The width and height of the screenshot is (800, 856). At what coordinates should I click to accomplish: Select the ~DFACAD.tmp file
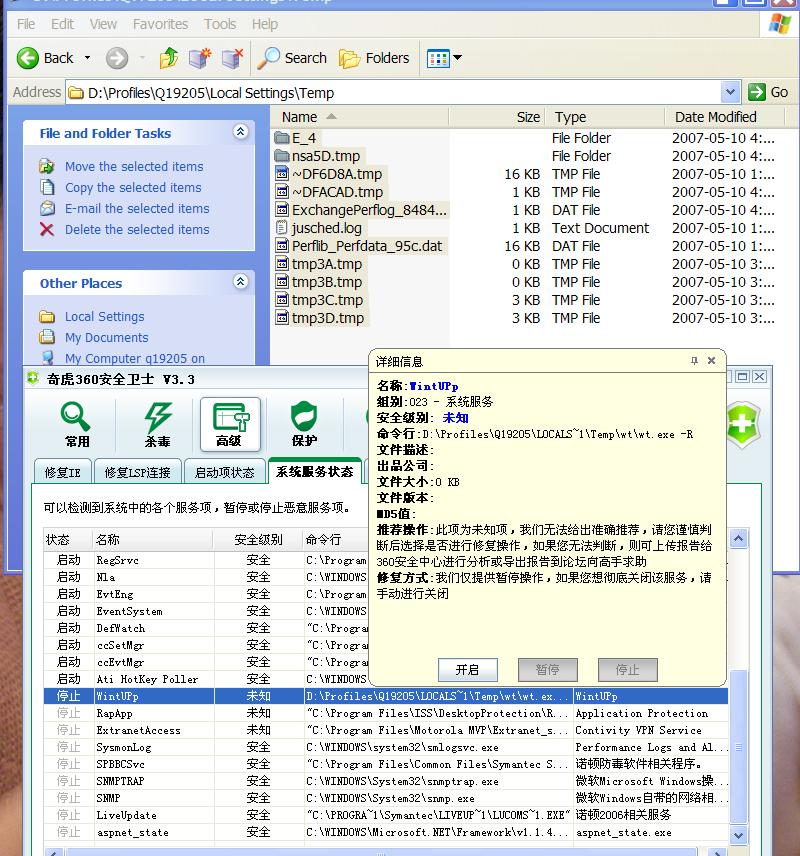click(x=337, y=192)
